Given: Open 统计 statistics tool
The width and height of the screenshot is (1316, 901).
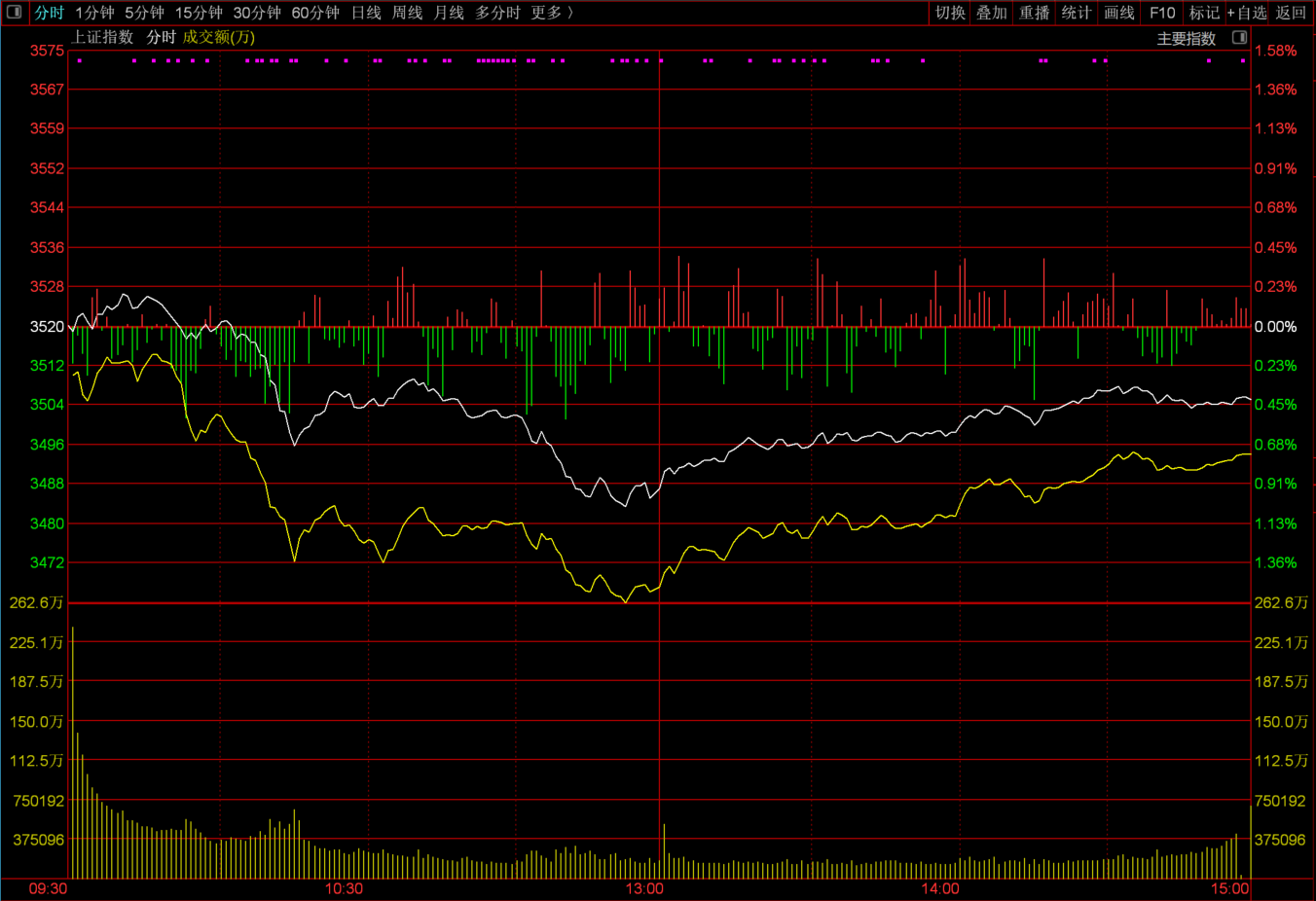Looking at the screenshot, I should 1077,13.
